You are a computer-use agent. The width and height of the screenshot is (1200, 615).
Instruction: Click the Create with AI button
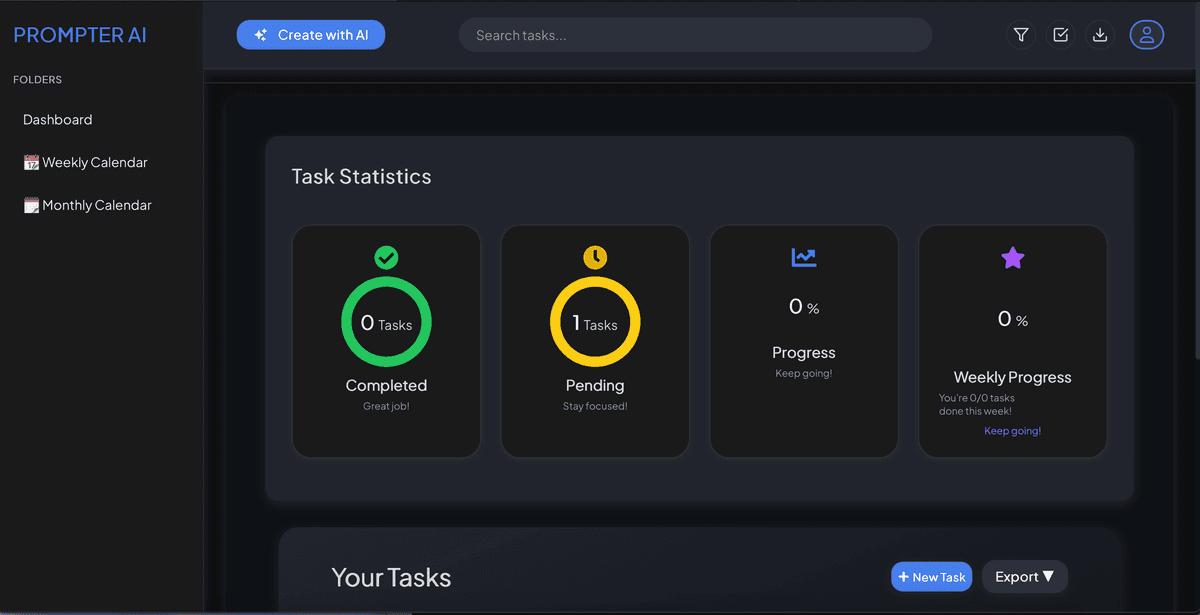310,34
